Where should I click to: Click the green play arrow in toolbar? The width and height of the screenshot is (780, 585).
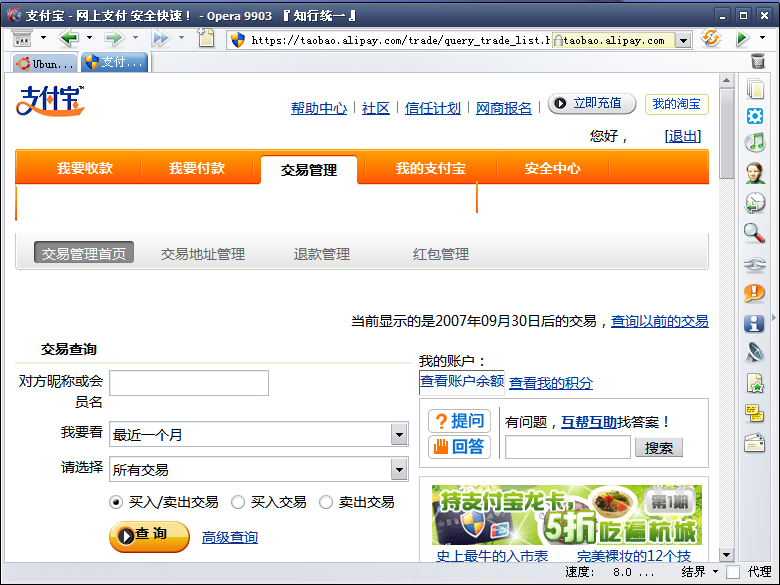point(742,38)
